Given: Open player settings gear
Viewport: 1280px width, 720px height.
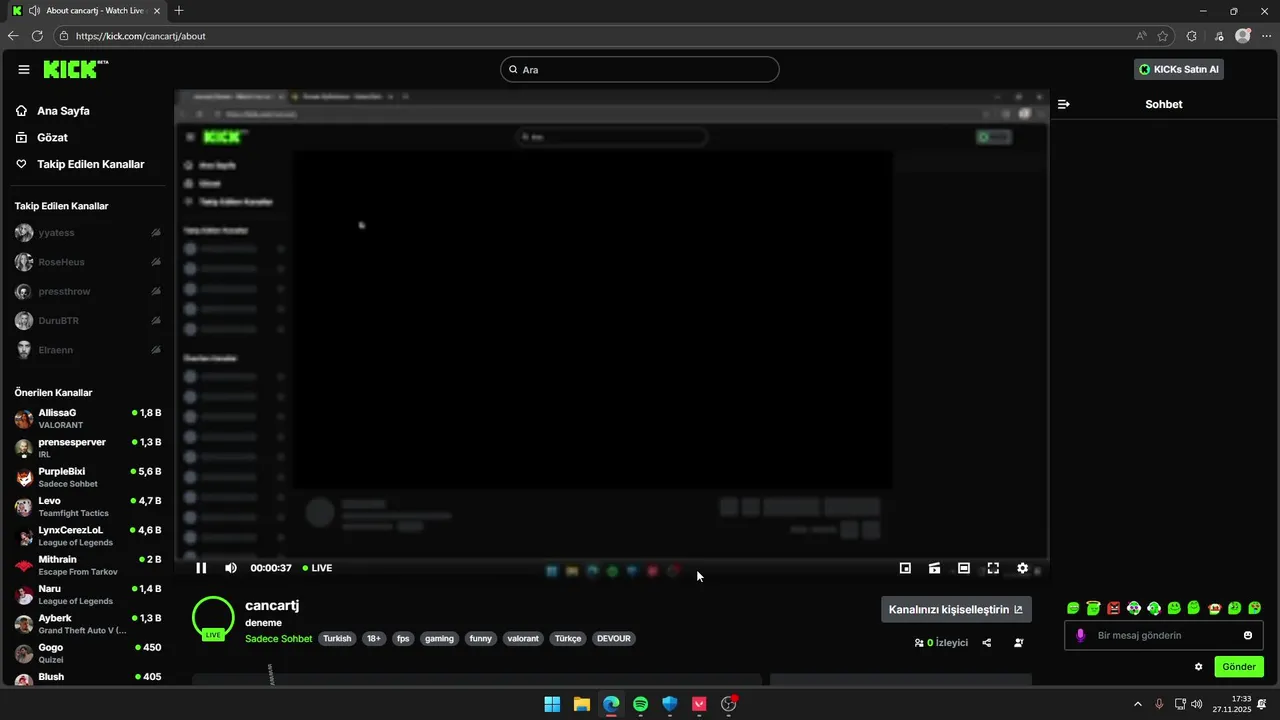Looking at the screenshot, I should (x=1022, y=568).
